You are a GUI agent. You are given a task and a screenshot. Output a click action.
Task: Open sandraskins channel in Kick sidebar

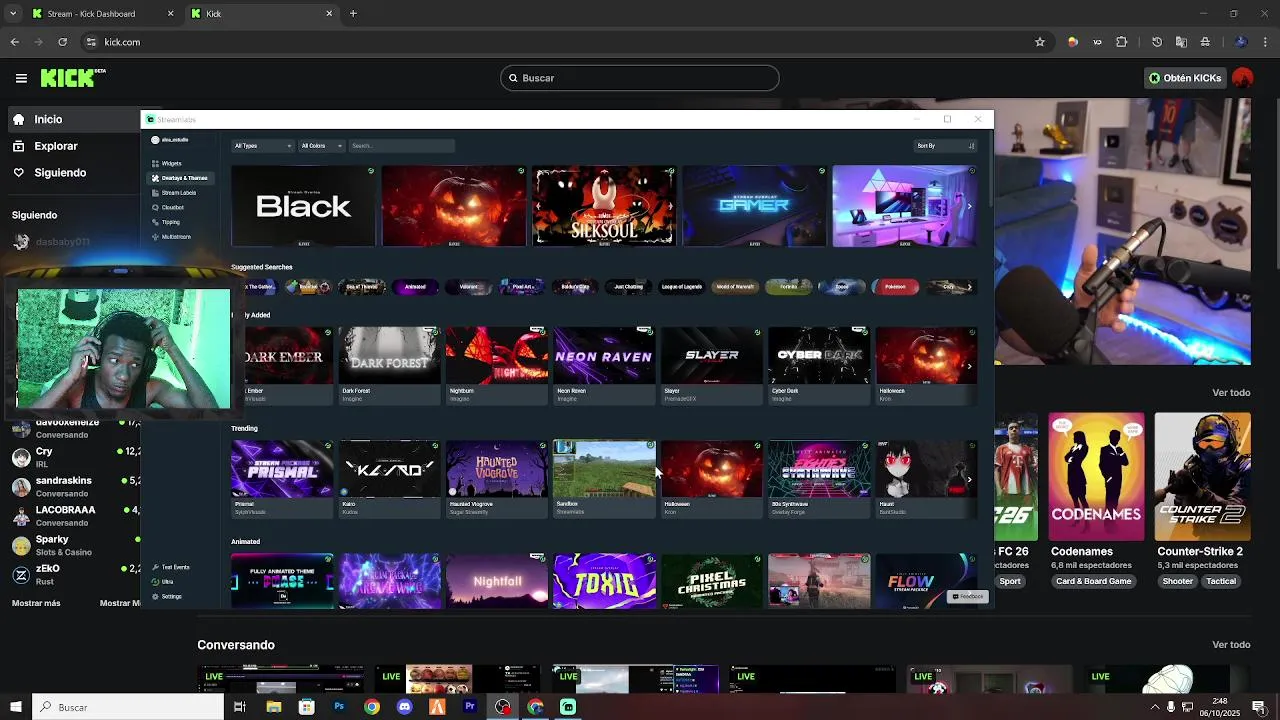pos(75,486)
